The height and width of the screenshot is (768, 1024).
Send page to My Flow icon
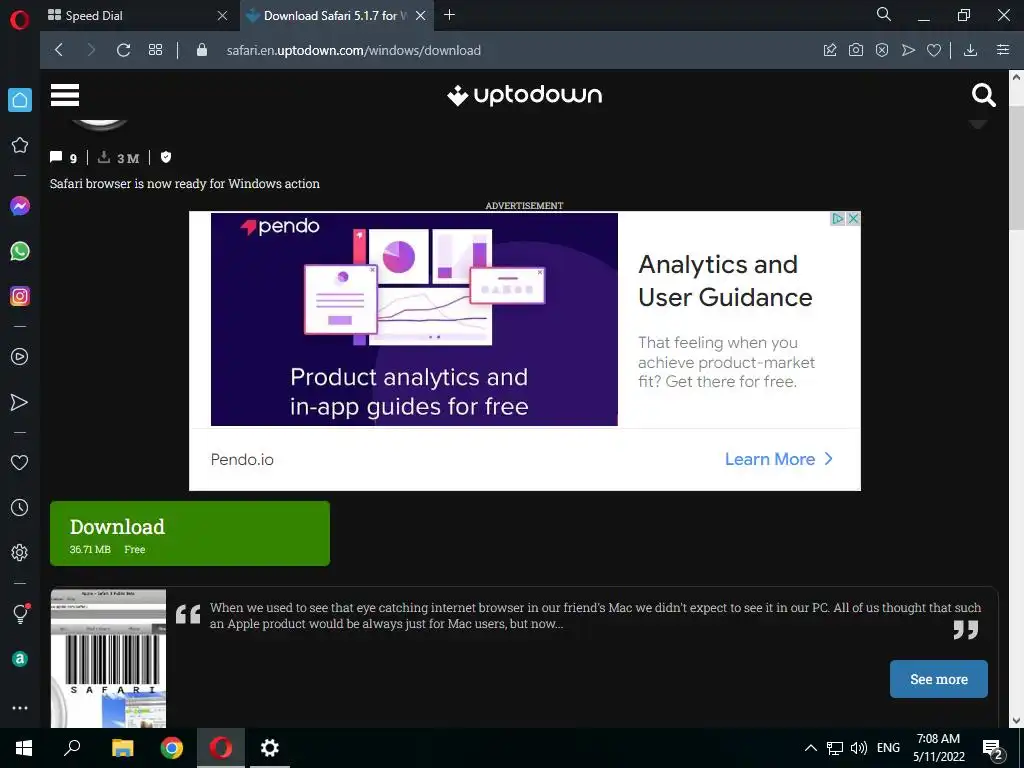click(908, 50)
